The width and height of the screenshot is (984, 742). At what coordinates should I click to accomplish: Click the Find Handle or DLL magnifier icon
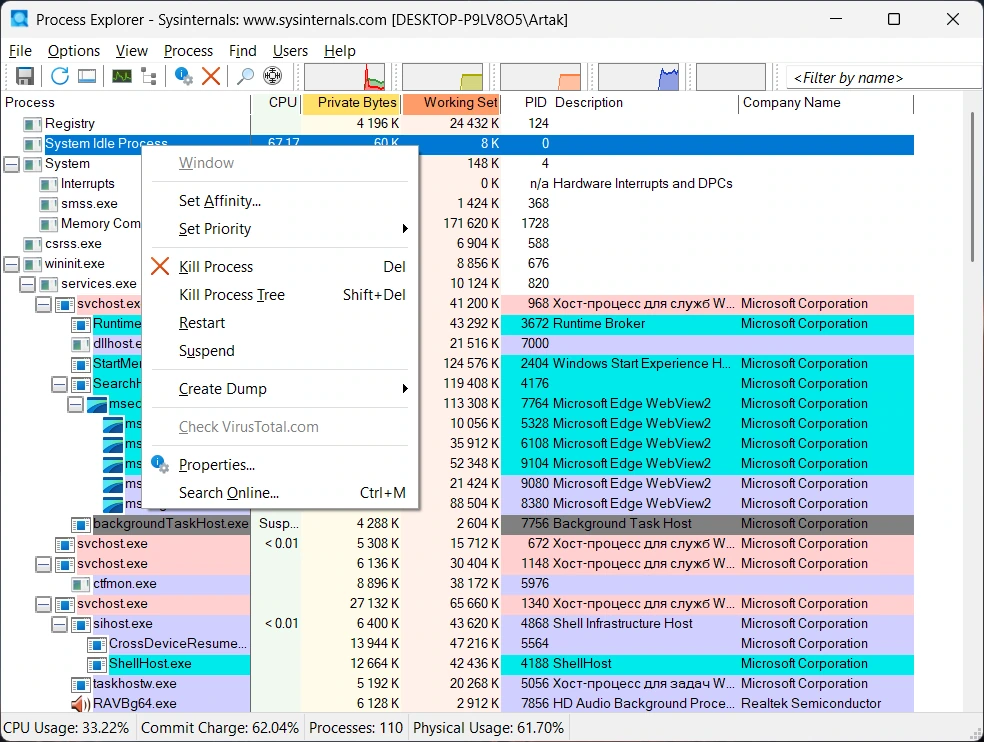coord(245,76)
